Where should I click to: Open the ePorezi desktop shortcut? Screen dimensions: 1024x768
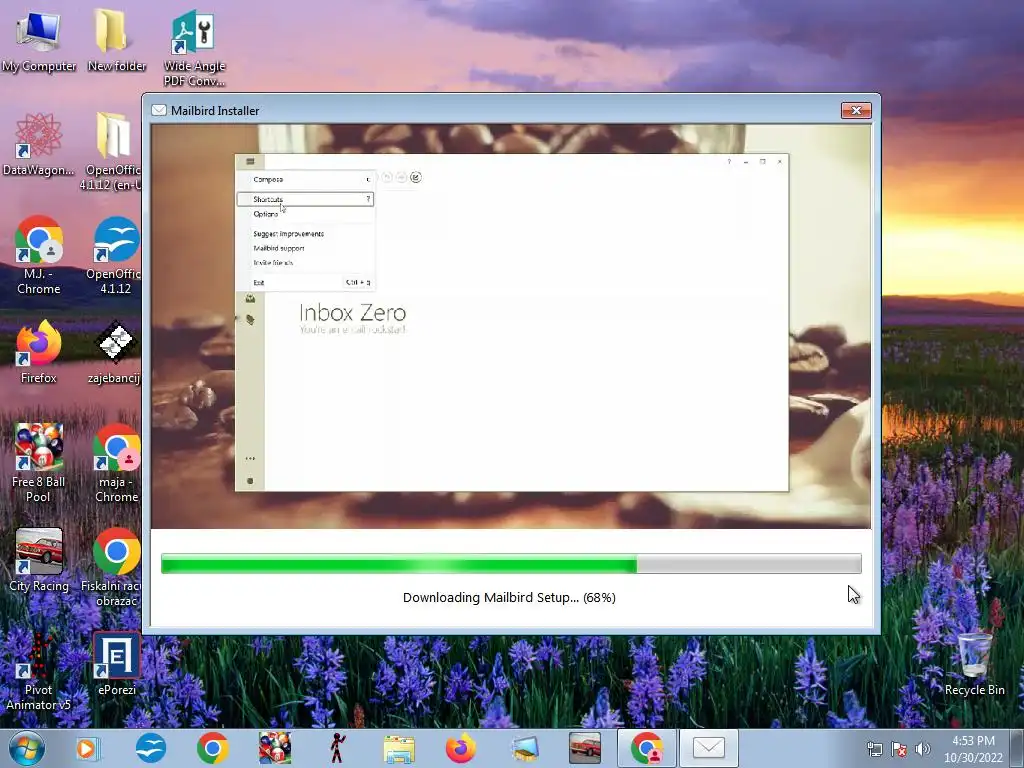point(116,664)
